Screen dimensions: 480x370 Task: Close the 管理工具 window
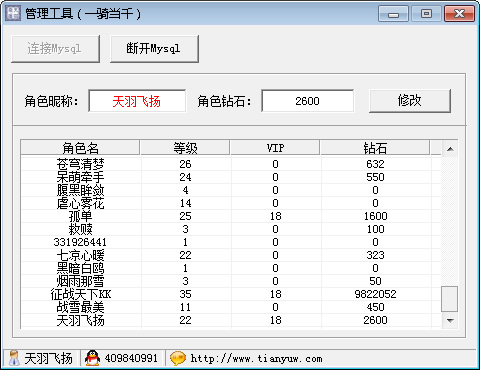[459, 14]
